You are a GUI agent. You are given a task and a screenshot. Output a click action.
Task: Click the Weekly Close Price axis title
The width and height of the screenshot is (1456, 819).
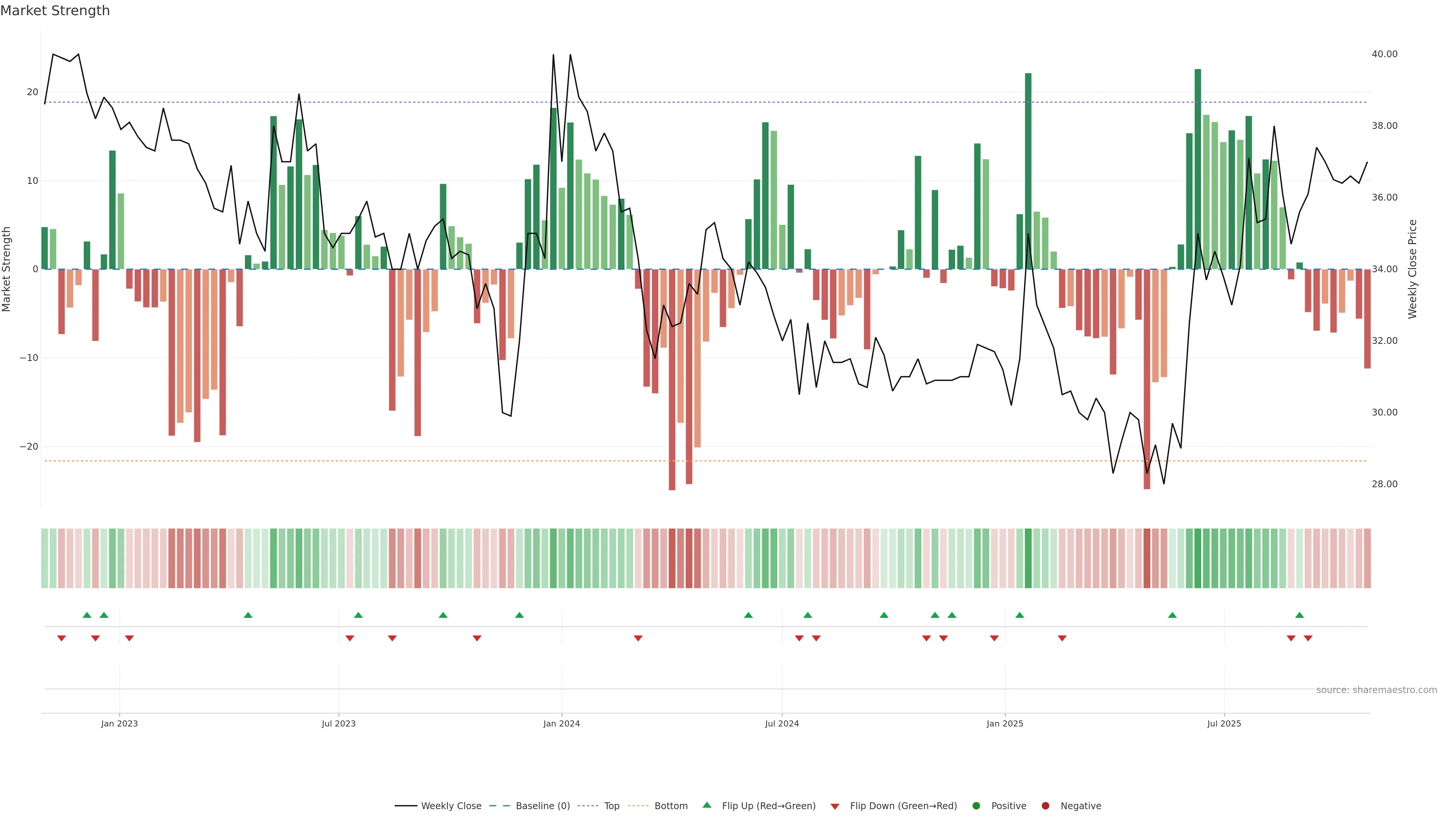[x=1413, y=269]
